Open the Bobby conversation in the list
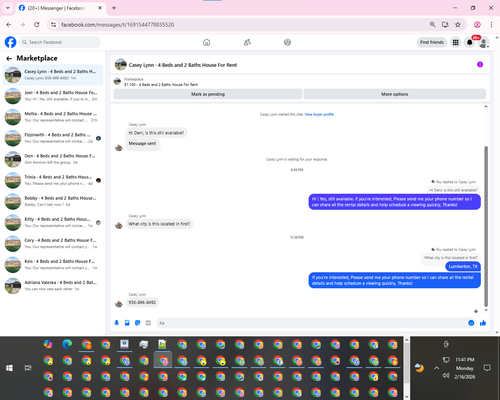500x400 pixels. coord(53,201)
